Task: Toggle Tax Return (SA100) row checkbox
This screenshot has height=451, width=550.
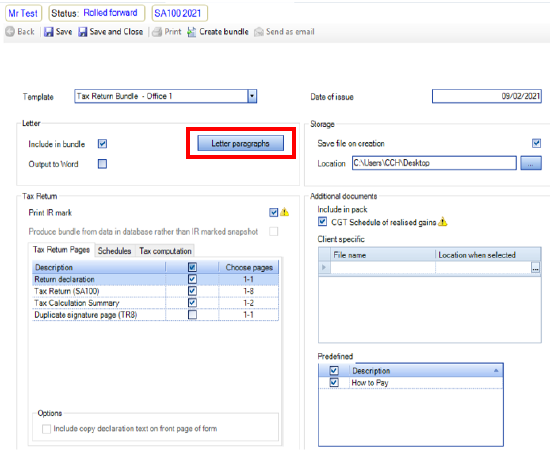Action: click(x=192, y=291)
